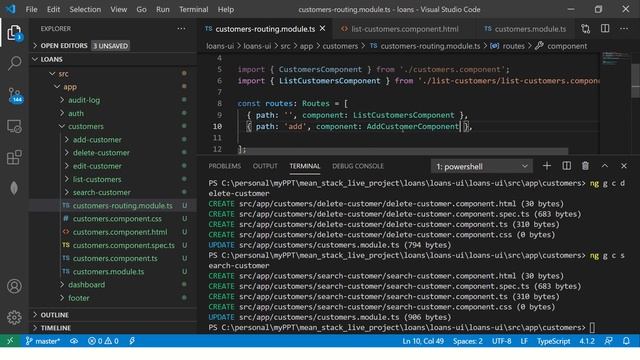Click the eye icon in status bar
The width and height of the screenshot is (640, 360).
point(74,341)
